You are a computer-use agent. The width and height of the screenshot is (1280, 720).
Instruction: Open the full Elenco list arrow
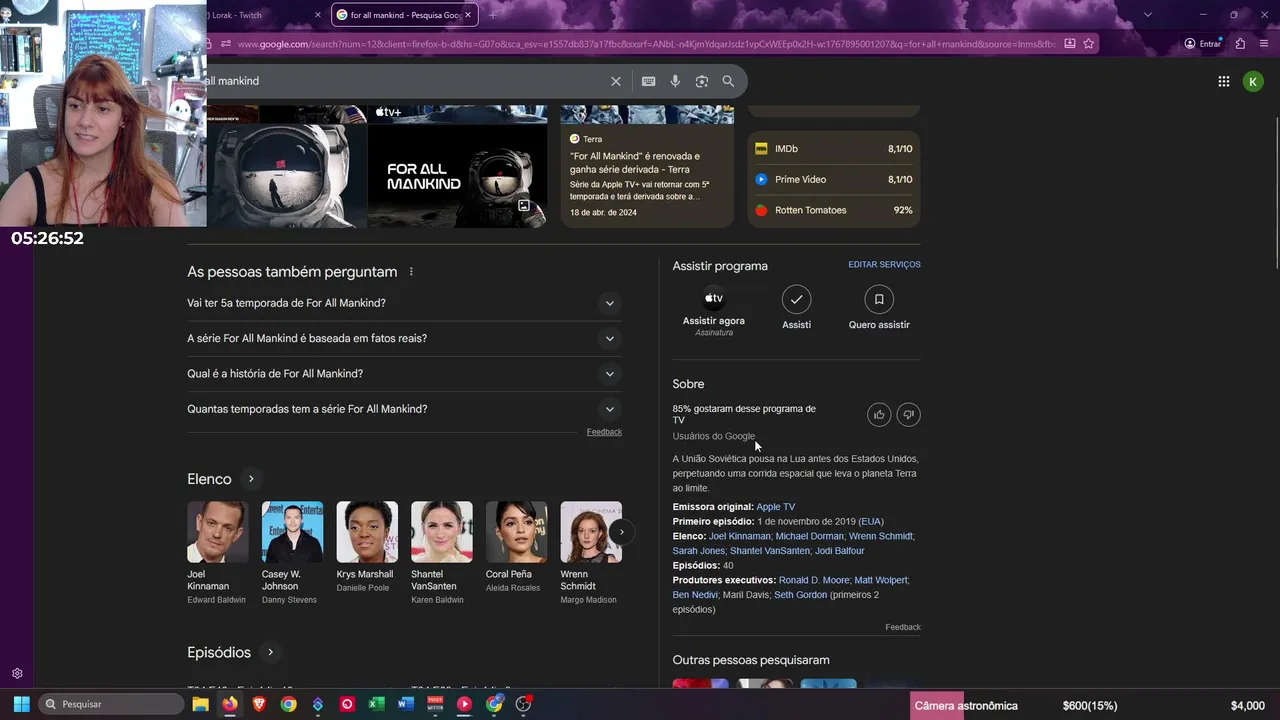[x=251, y=479]
